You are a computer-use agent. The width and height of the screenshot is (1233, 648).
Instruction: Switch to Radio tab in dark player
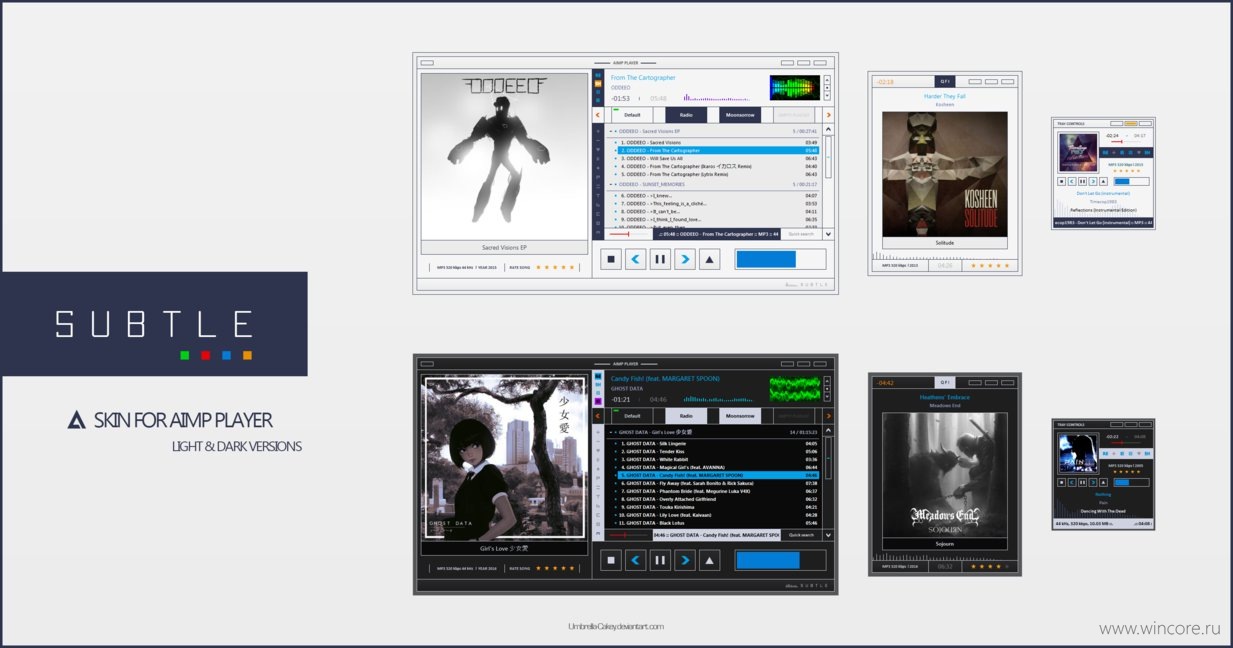tap(686, 416)
